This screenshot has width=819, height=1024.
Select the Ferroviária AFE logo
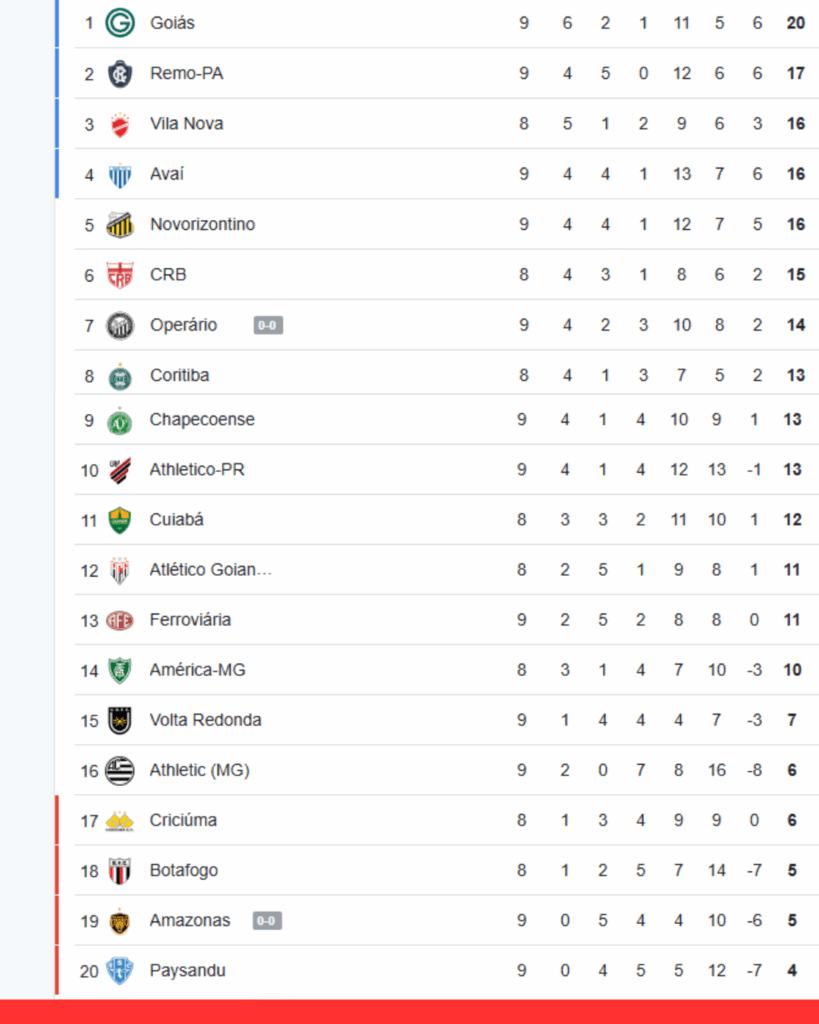click(x=120, y=620)
